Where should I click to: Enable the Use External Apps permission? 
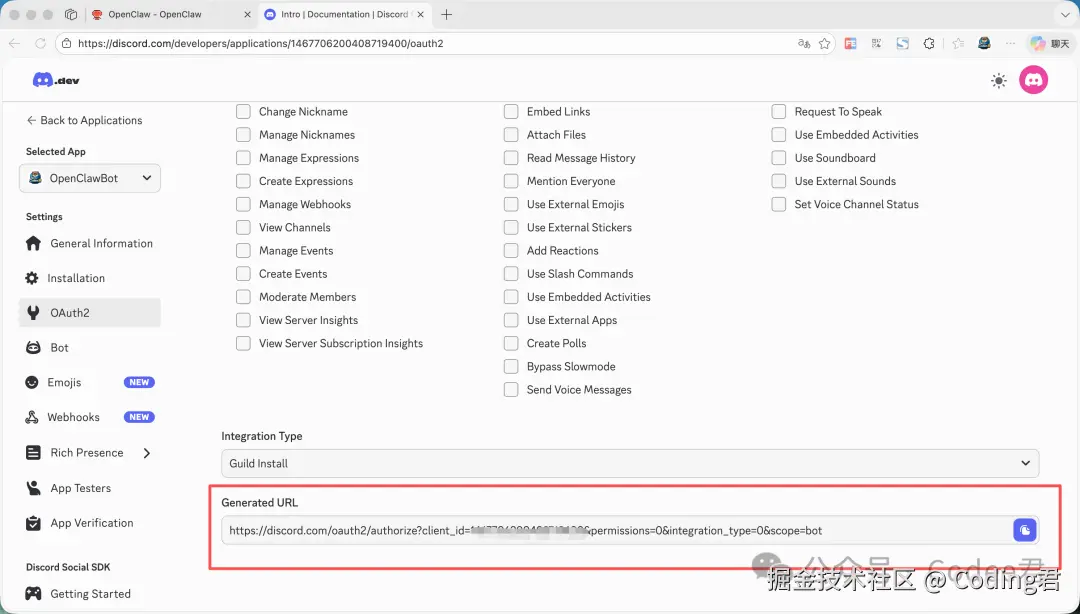coord(511,320)
